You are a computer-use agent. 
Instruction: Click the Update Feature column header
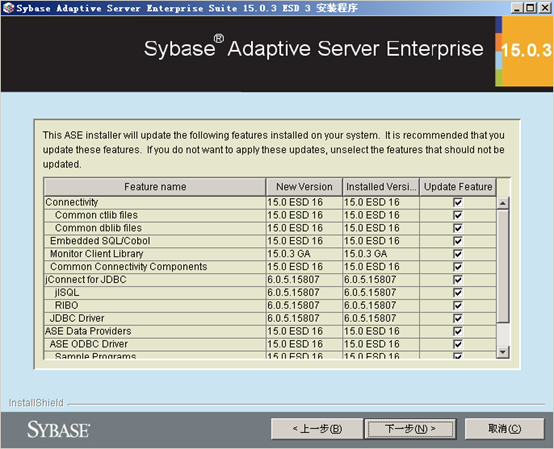pyautogui.click(x=458, y=187)
